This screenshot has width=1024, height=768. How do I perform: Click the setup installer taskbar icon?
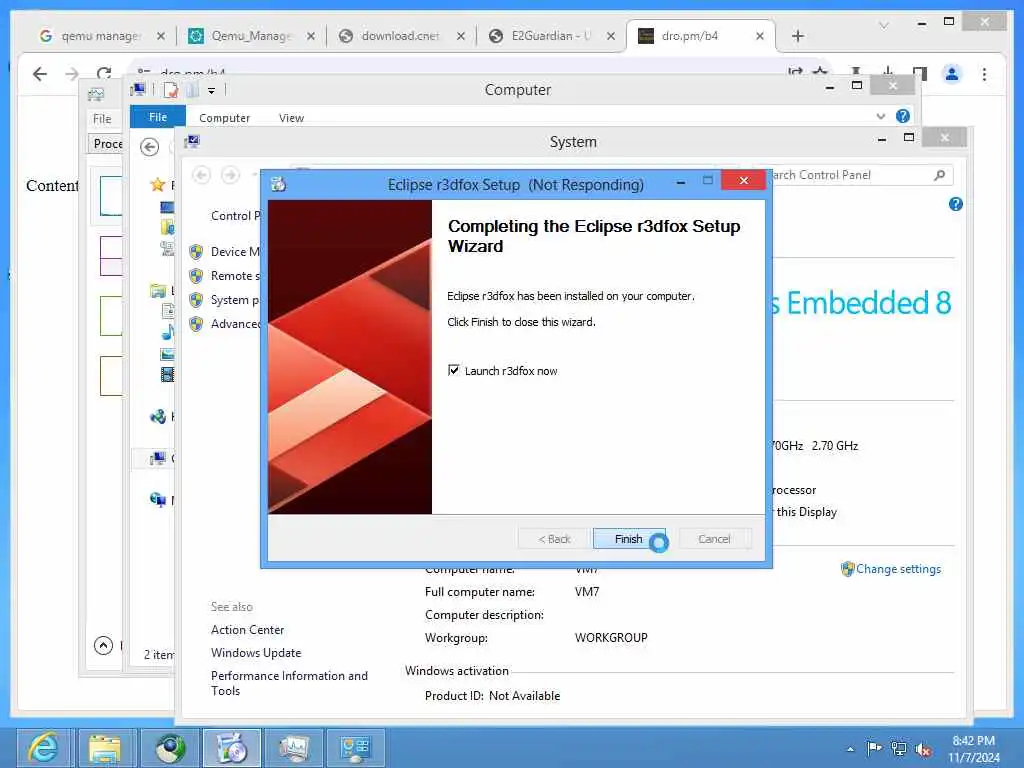(x=231, y=747)
